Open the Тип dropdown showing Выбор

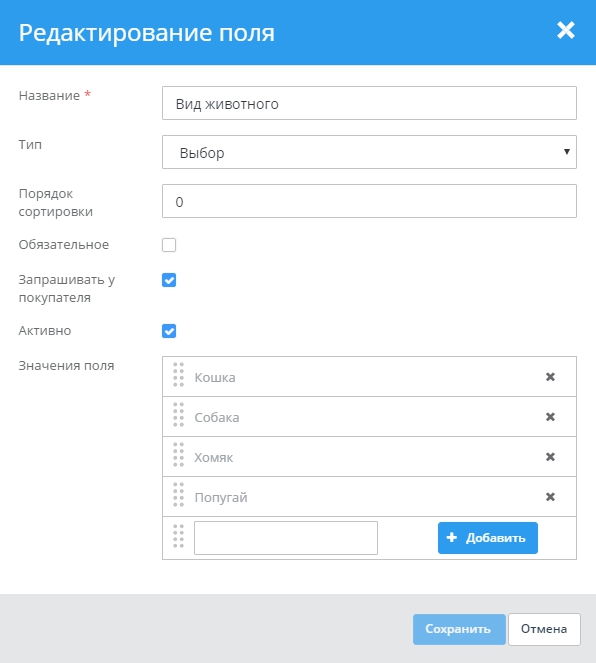point(369,152)
